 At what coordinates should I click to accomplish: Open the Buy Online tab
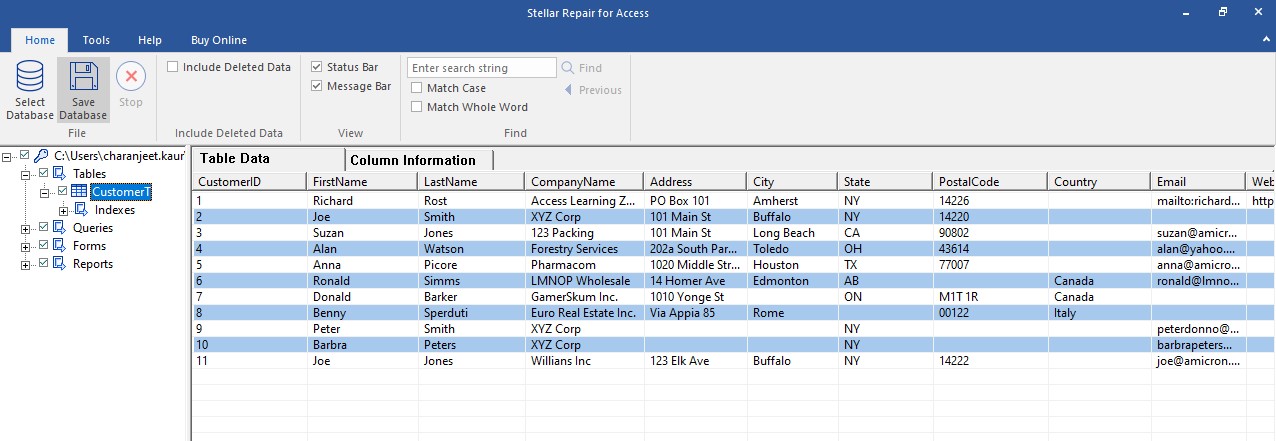coord(219,40)
